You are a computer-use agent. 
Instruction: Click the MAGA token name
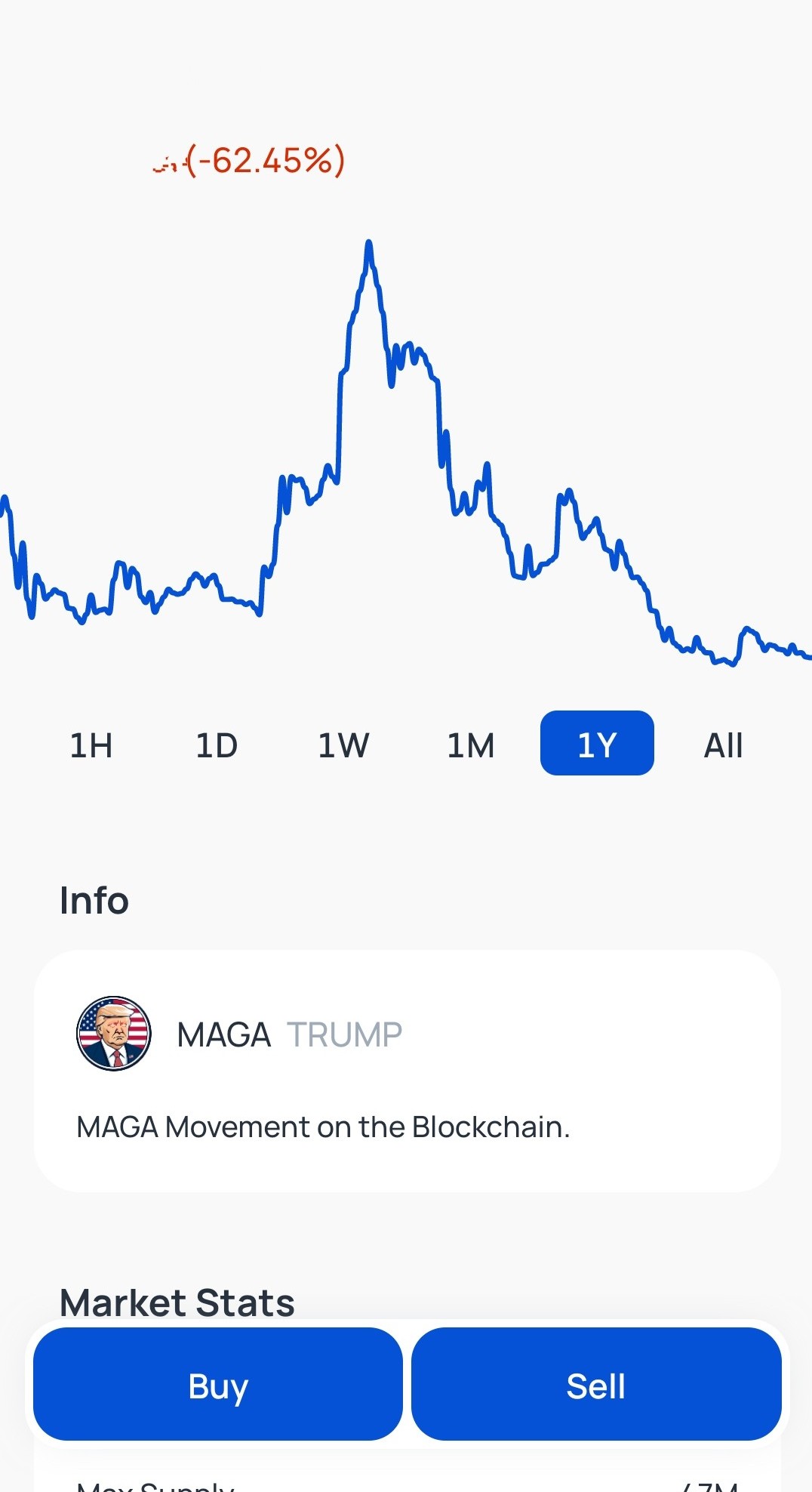click(x=223, y=1034)
